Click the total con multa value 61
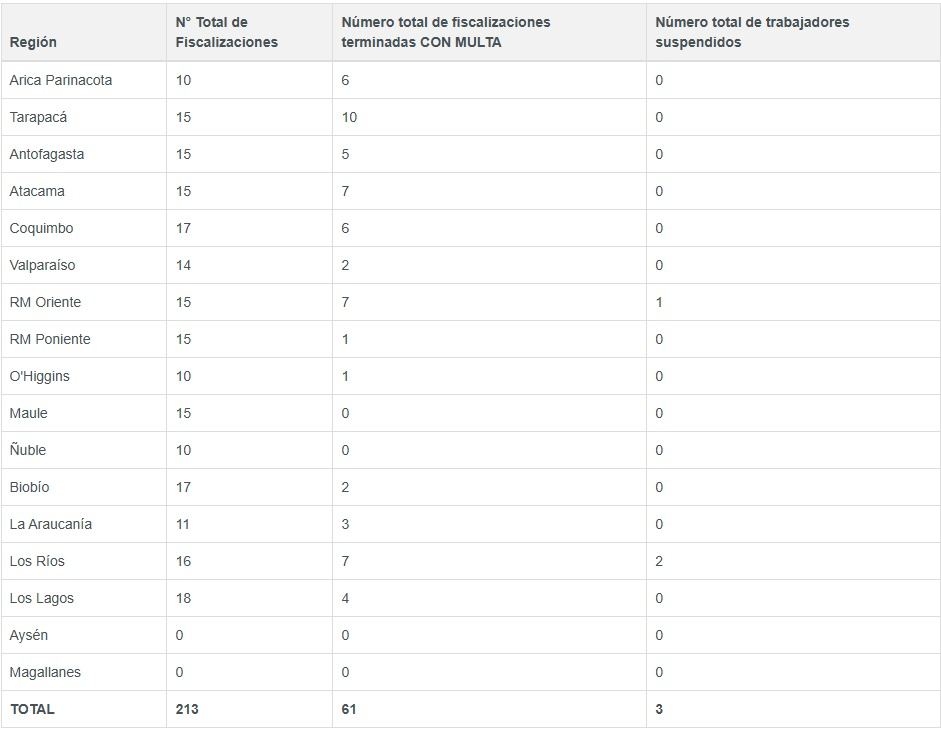941x729 pixels. 349,709
